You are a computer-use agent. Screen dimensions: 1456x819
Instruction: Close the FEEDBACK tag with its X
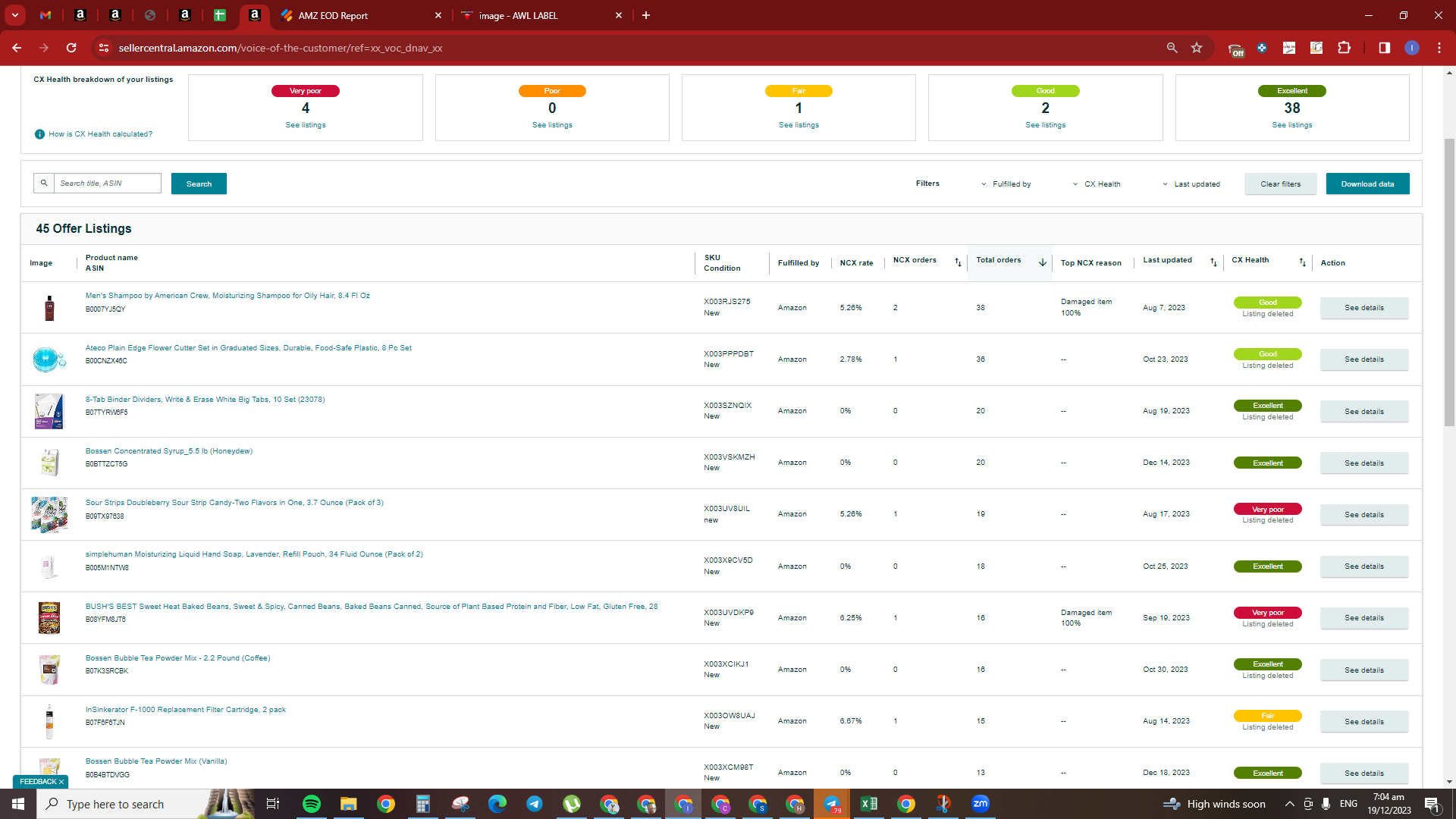pyautogui.click(x=61, y=782)
